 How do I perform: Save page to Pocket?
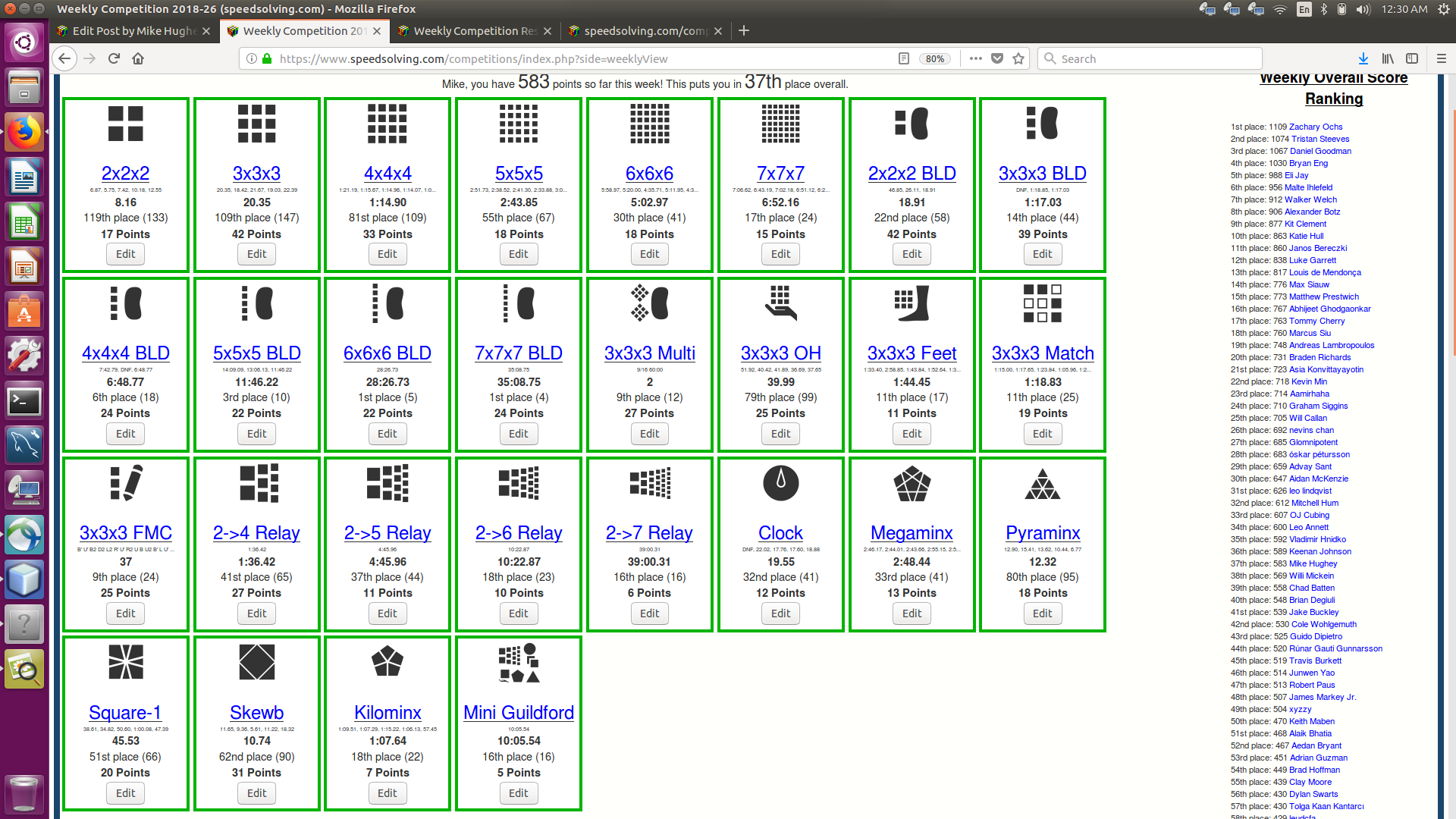point(997,58)
